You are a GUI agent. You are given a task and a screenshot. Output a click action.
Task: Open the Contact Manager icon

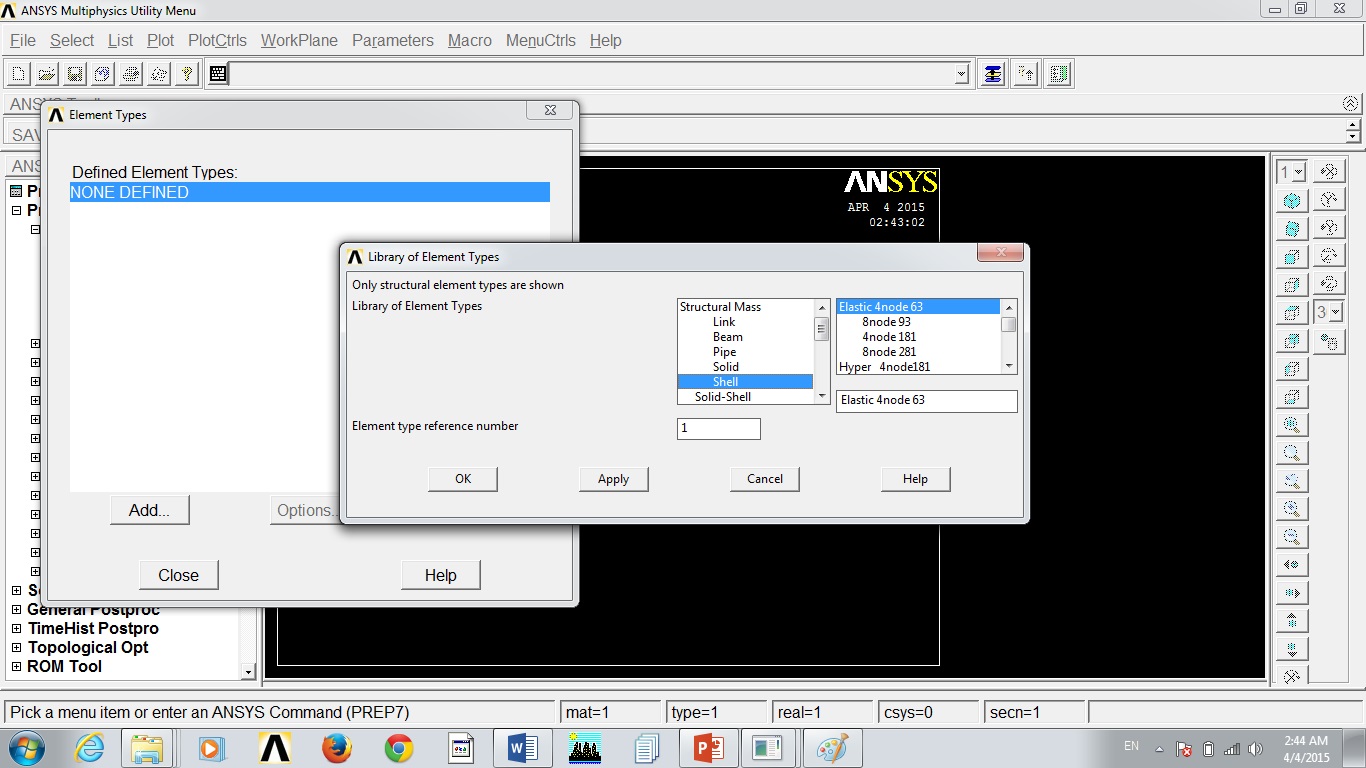1060,74
